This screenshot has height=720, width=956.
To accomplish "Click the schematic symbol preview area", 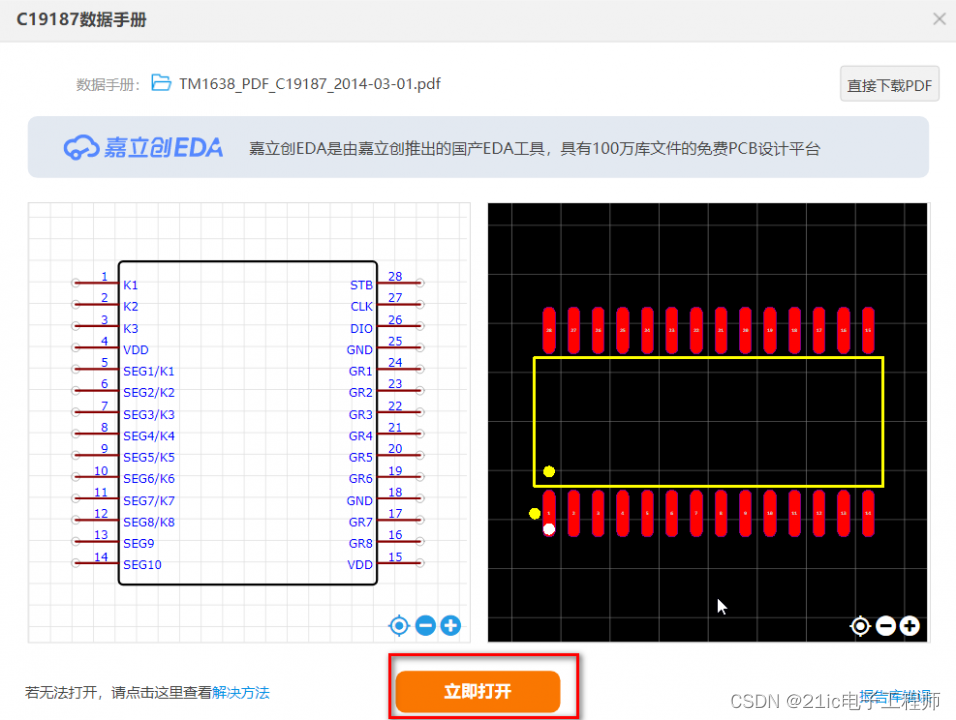I will [248, 420].
